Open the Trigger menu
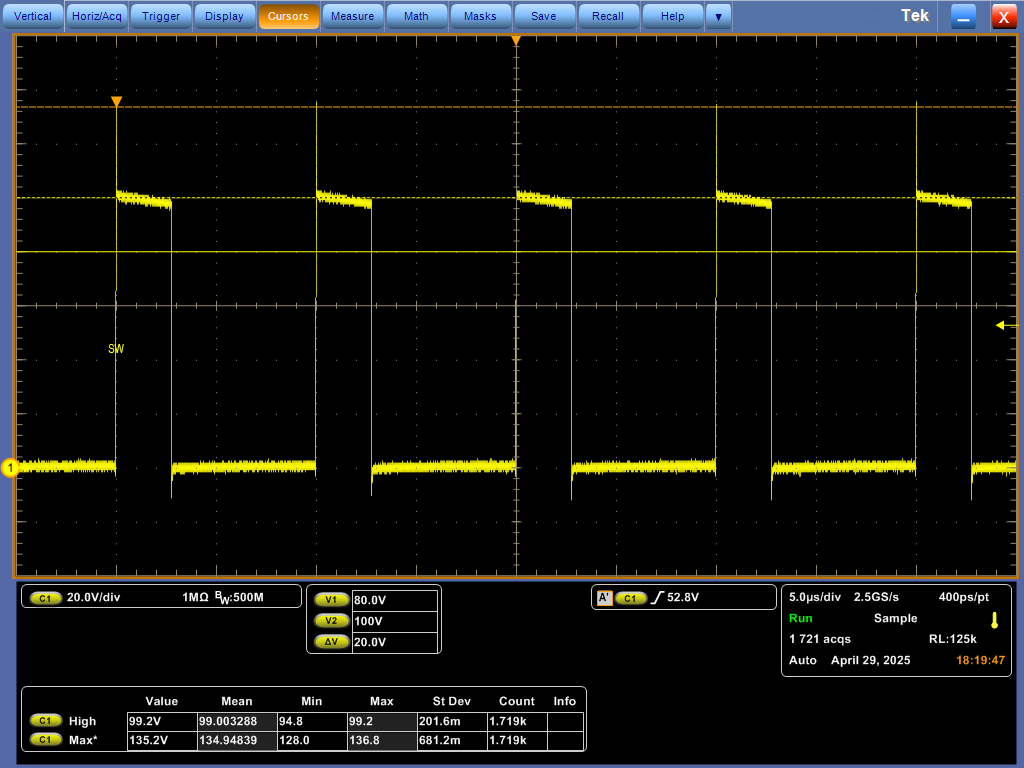 click(x=161, y=16)
